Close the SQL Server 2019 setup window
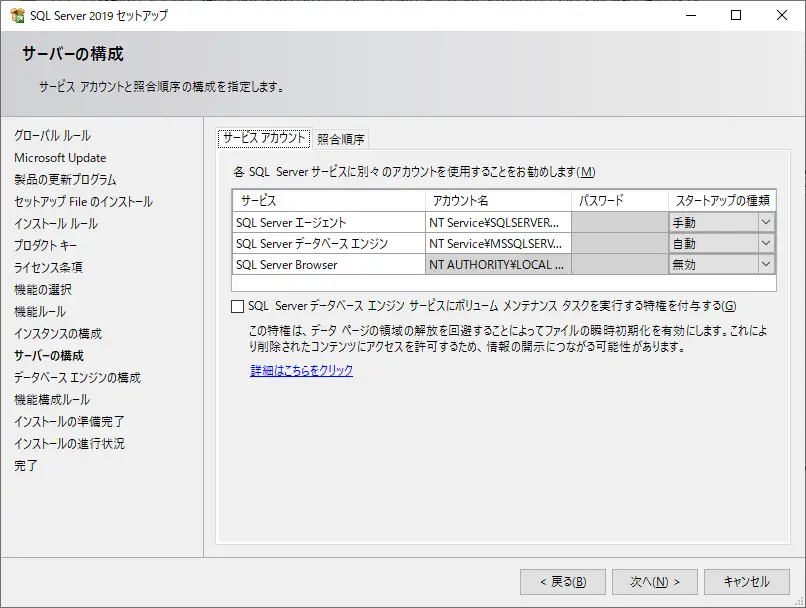Image resolution: width=806 pixels, height=608 pixels. pyautogui.click(x=782, y=15)
